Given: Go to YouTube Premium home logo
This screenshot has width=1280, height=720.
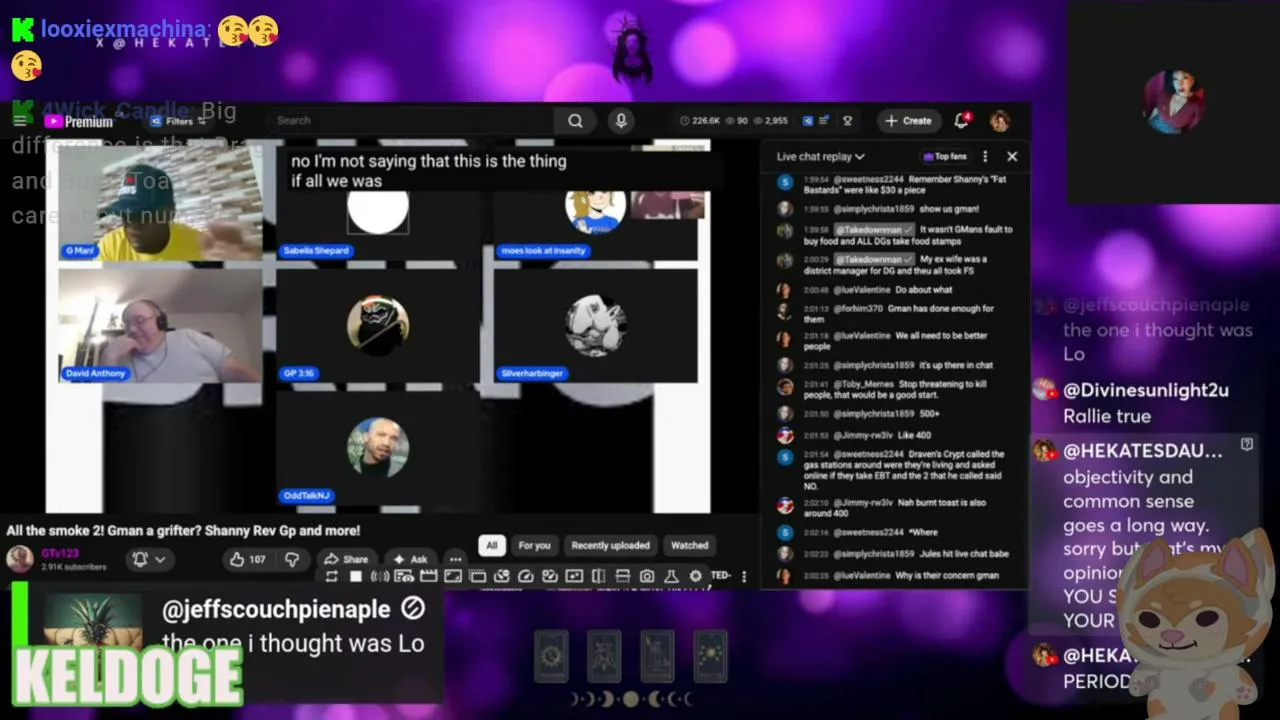Looking at the screenshot, I should [x=79, y=122].
